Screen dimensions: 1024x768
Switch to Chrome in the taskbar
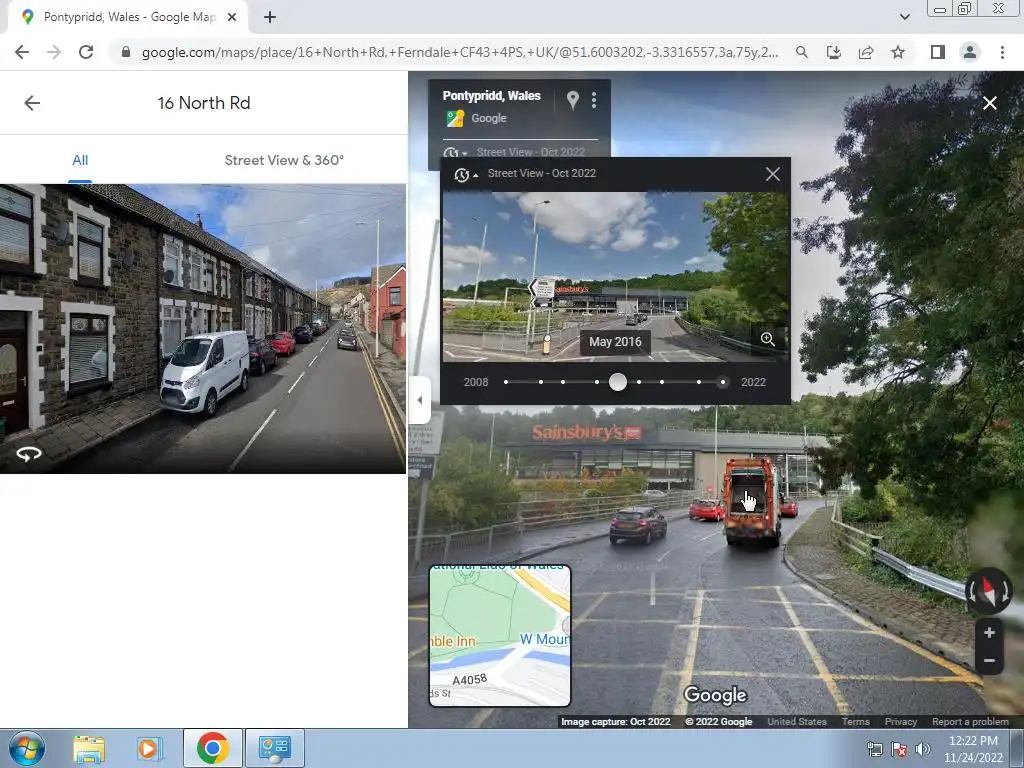[x=212, y=748]
